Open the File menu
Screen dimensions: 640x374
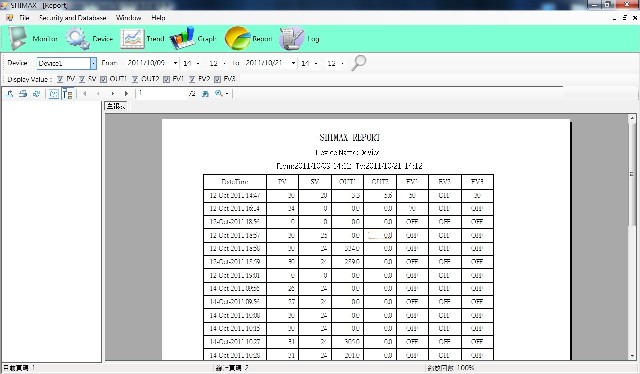point(24,18)
